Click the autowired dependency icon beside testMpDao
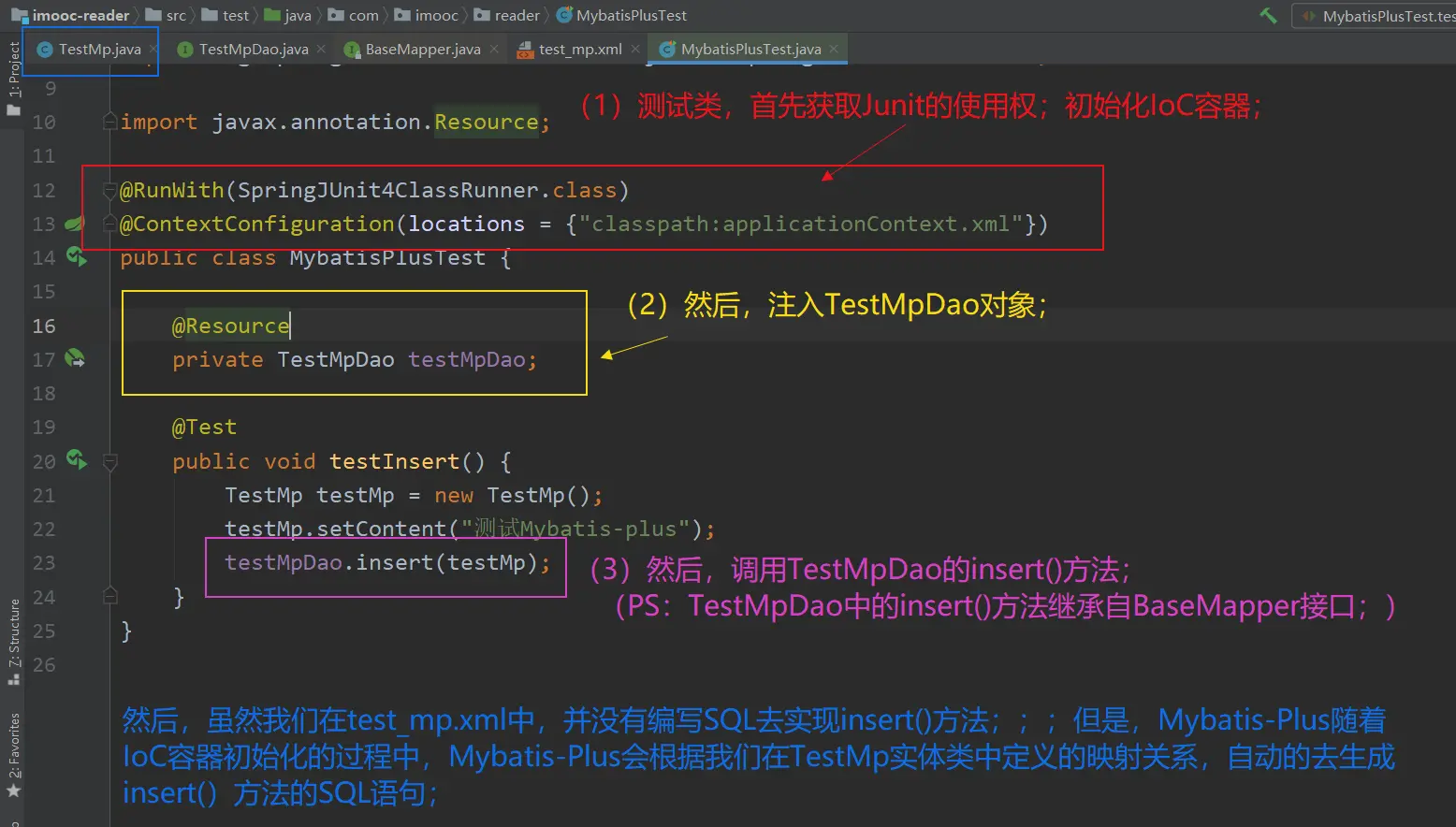This screenshot has height=827, width=1456. point(75,359)
